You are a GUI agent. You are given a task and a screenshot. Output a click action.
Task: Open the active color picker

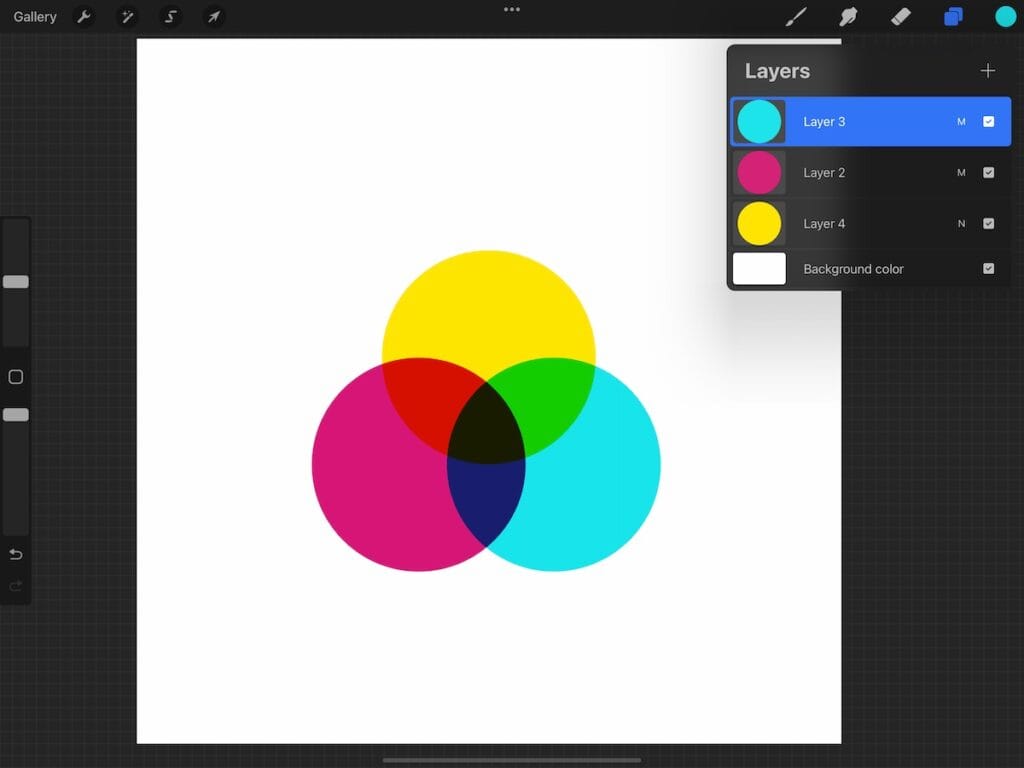1005,16
